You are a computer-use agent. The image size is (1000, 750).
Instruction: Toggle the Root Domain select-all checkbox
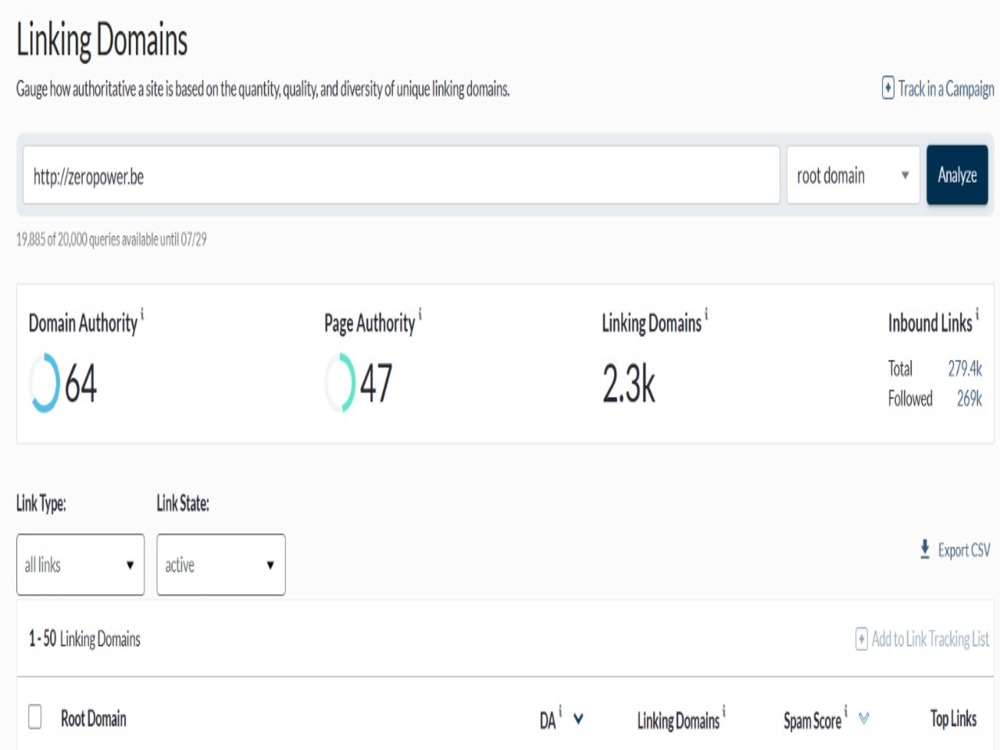click(x=35, y=716)
